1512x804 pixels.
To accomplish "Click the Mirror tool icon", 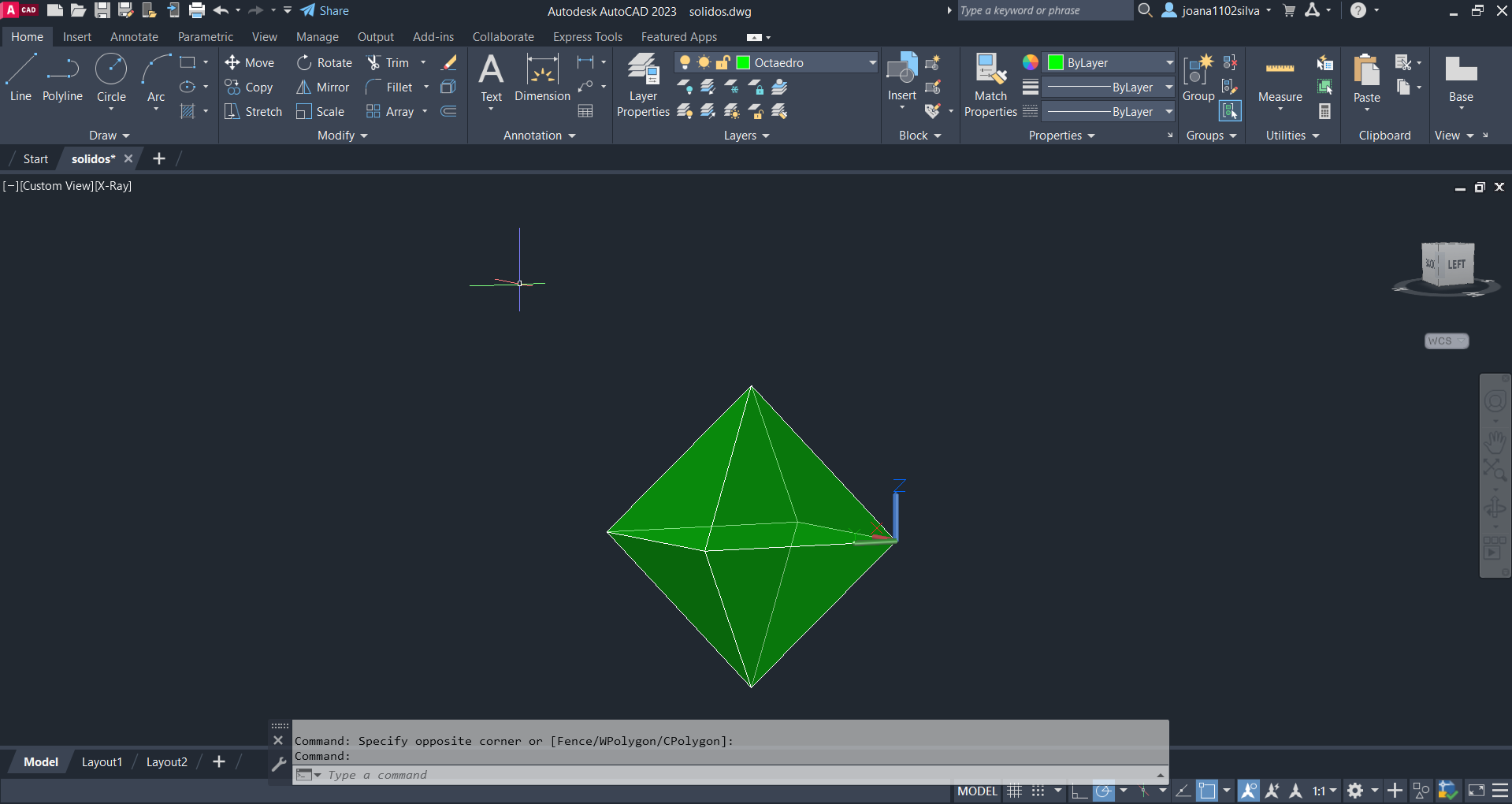I will (x=303, y=87).
